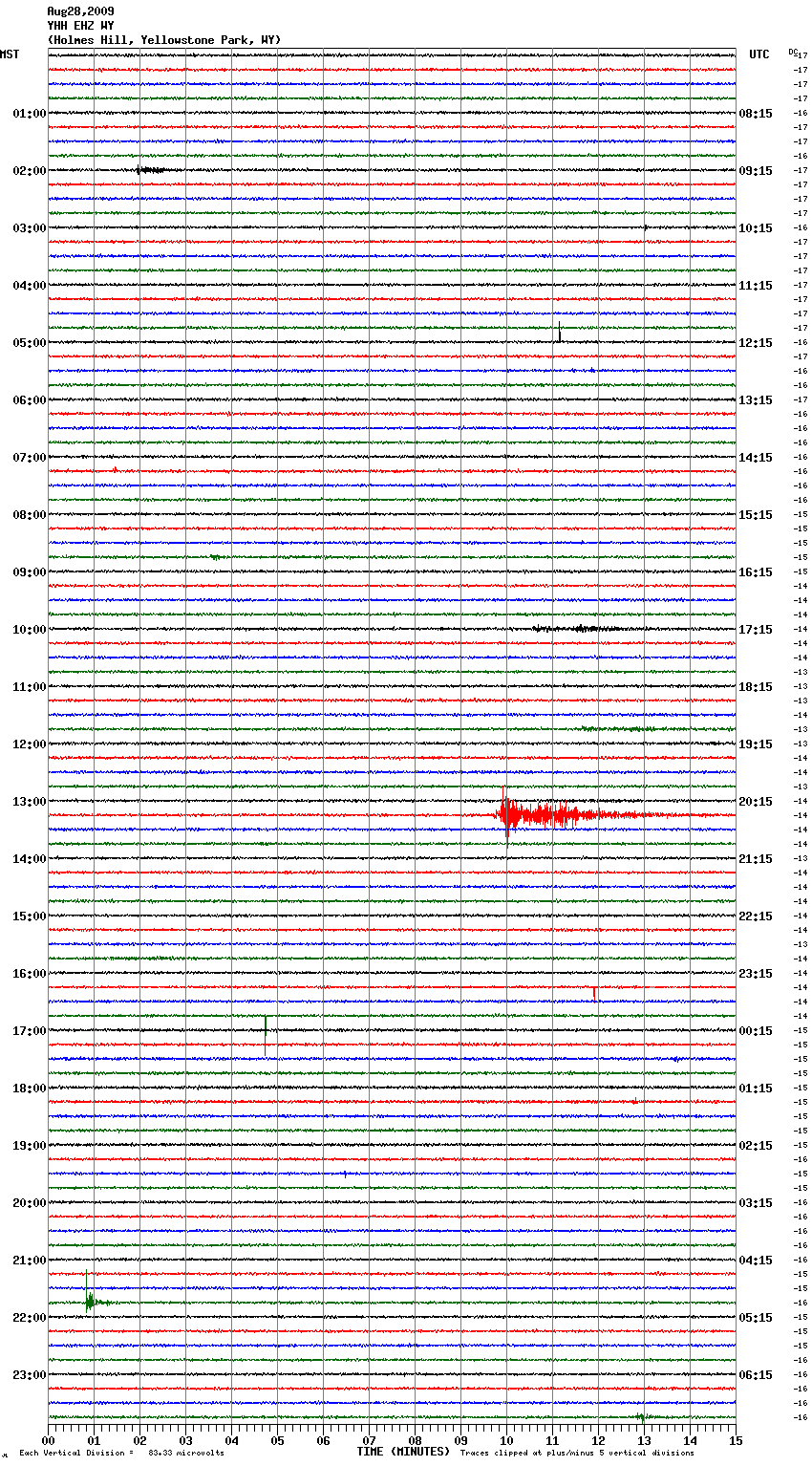The image size is (812, 1466).
Task: Select the 14:00 MST time label
Action: click(x=30, y=859)
